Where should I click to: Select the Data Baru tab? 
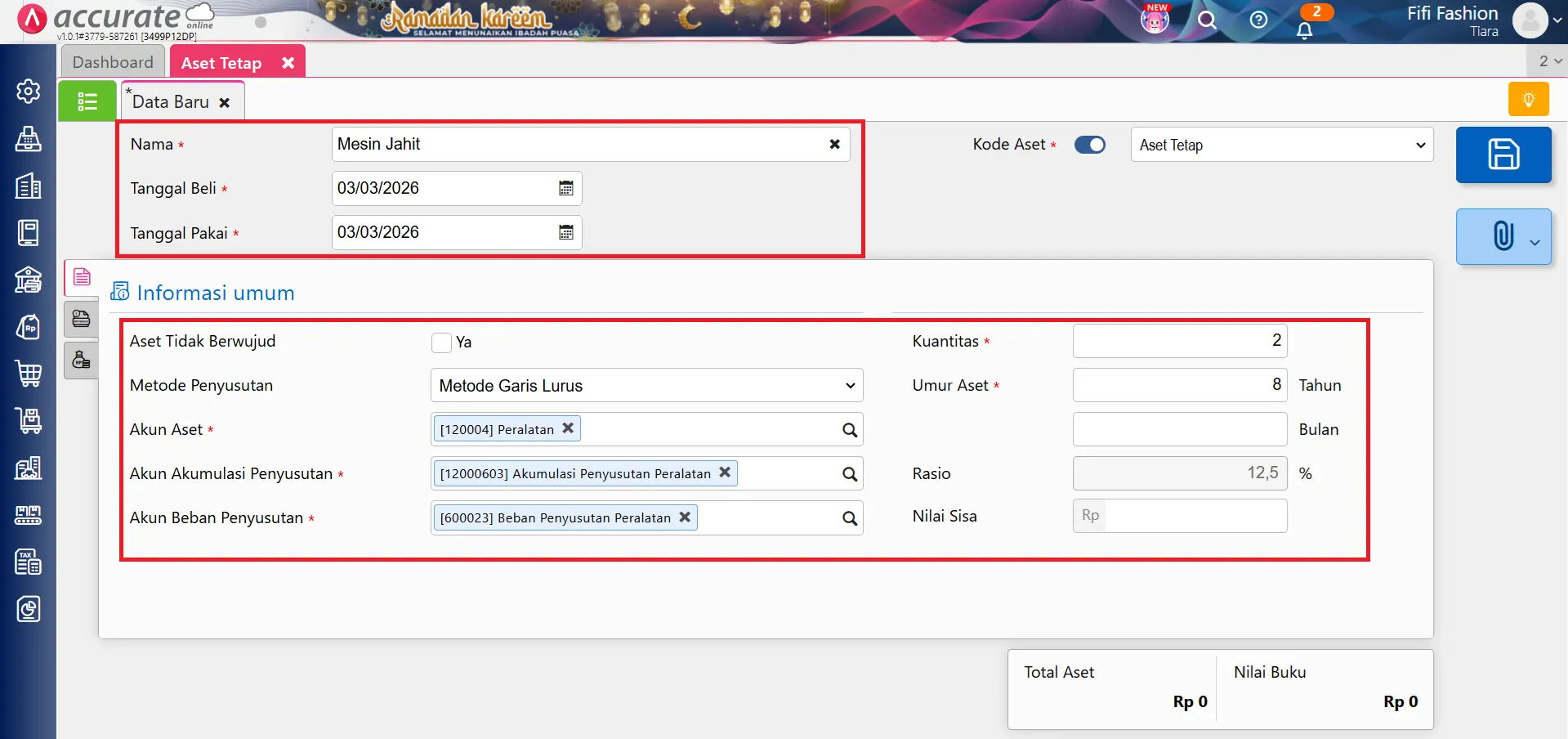point(171,102)
